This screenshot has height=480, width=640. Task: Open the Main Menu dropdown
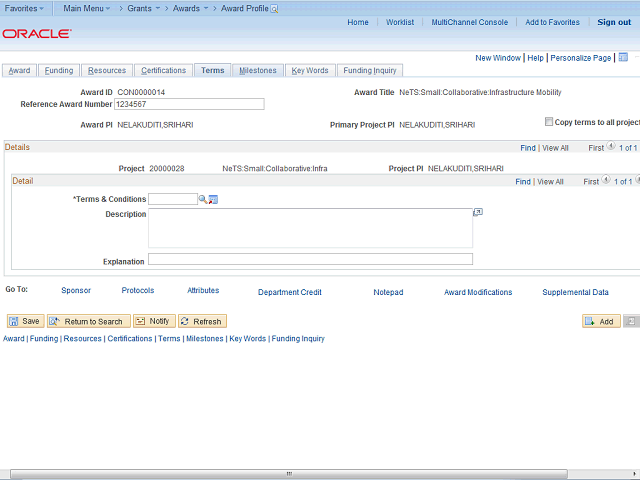[87, 9]
